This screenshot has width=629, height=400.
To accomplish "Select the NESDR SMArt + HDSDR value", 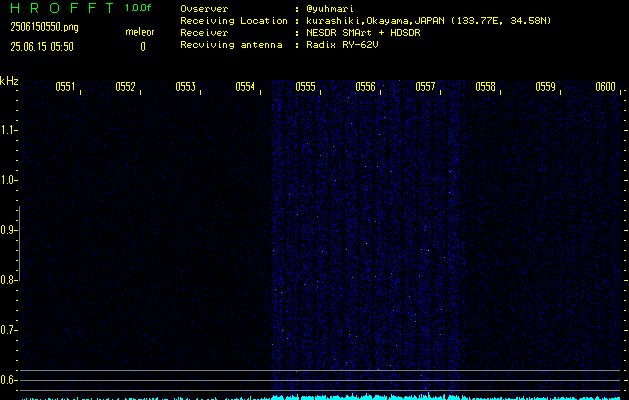I will [363, 33].
